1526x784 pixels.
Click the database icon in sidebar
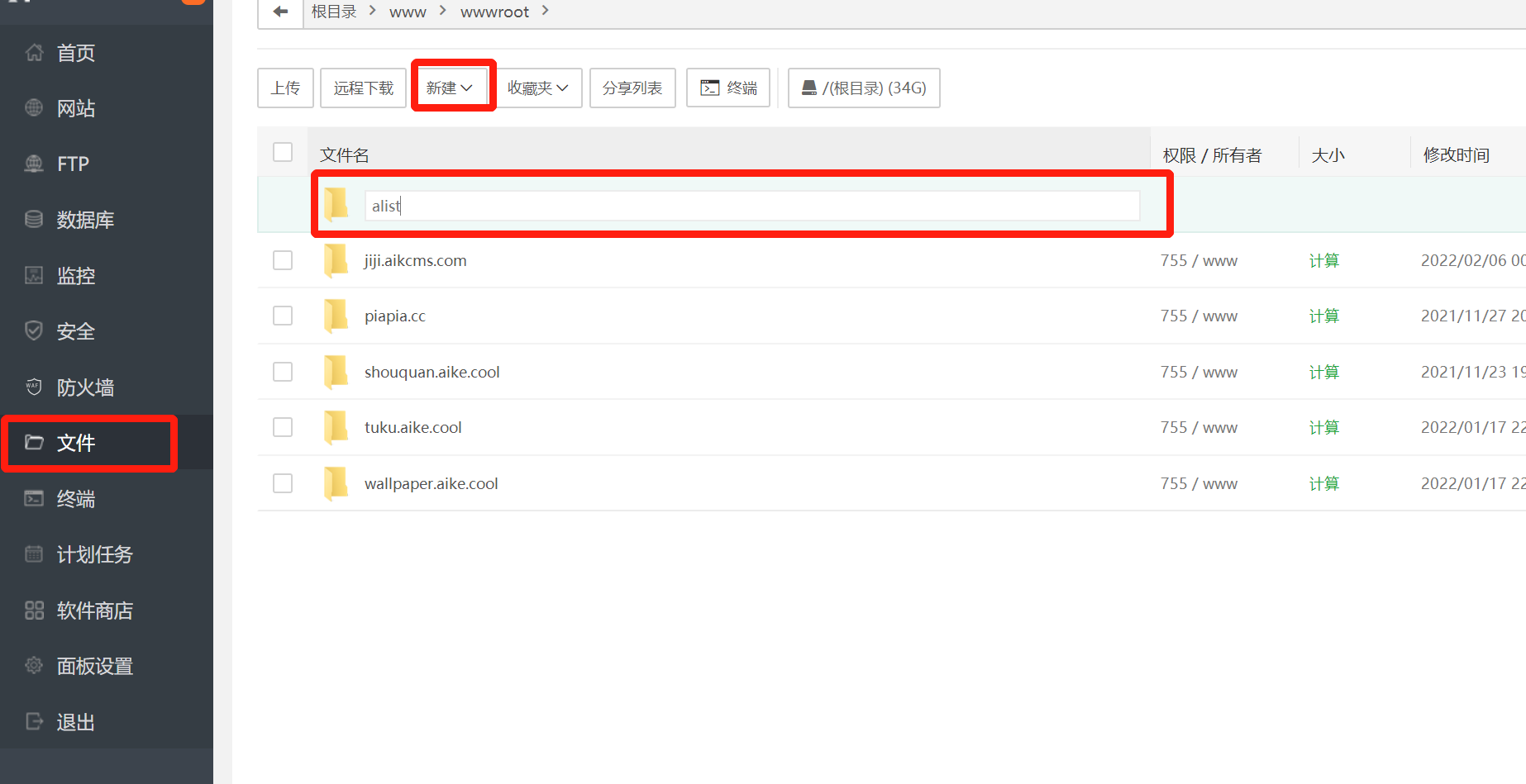pos(34,219)
